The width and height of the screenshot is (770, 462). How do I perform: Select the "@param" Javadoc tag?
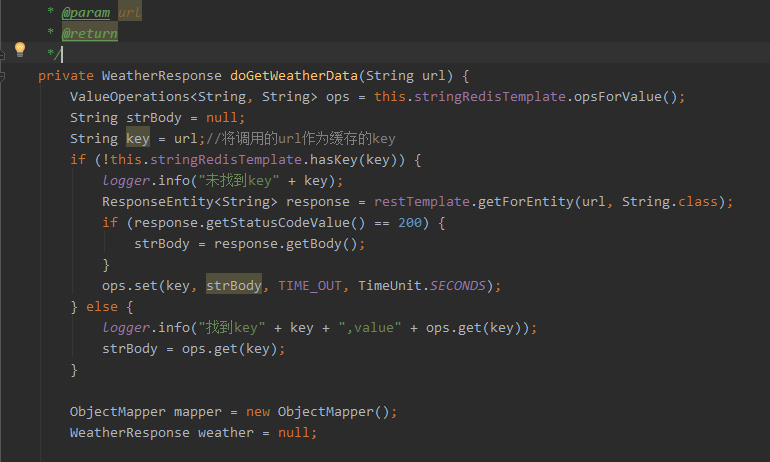[86, 13]
